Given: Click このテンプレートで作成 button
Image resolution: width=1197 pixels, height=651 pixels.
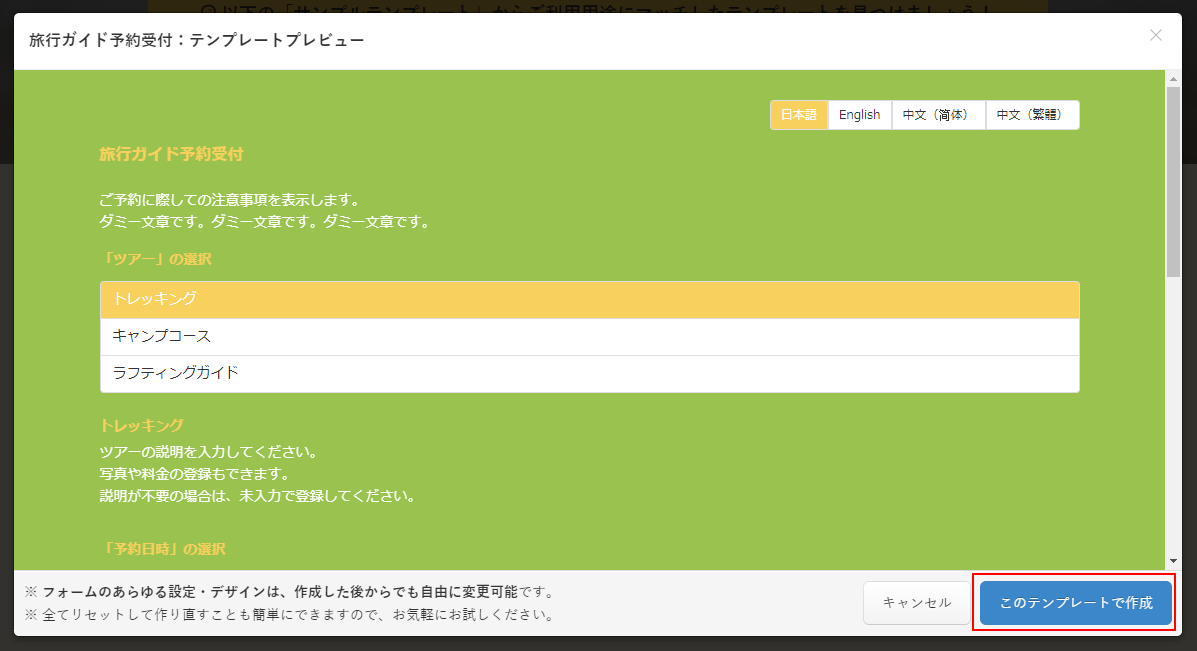Looking at the screenshot, I should (1075, 603).
